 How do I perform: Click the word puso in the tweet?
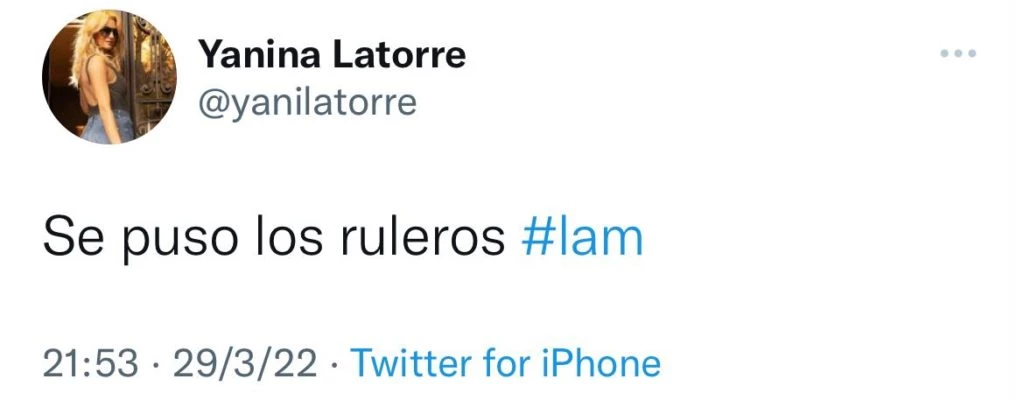click(x=168, y=242)
